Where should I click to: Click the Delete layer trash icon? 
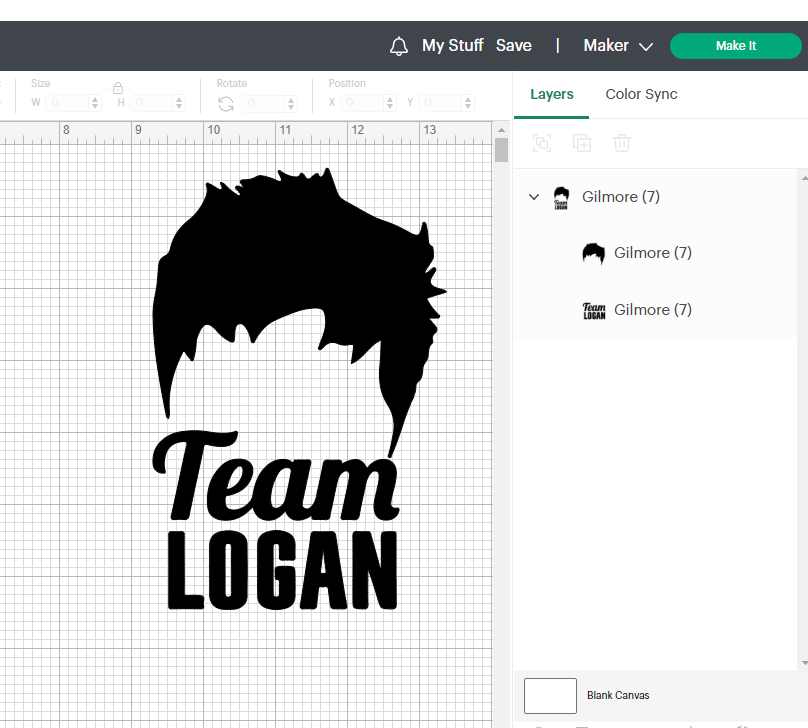click(x=622, y=143)
